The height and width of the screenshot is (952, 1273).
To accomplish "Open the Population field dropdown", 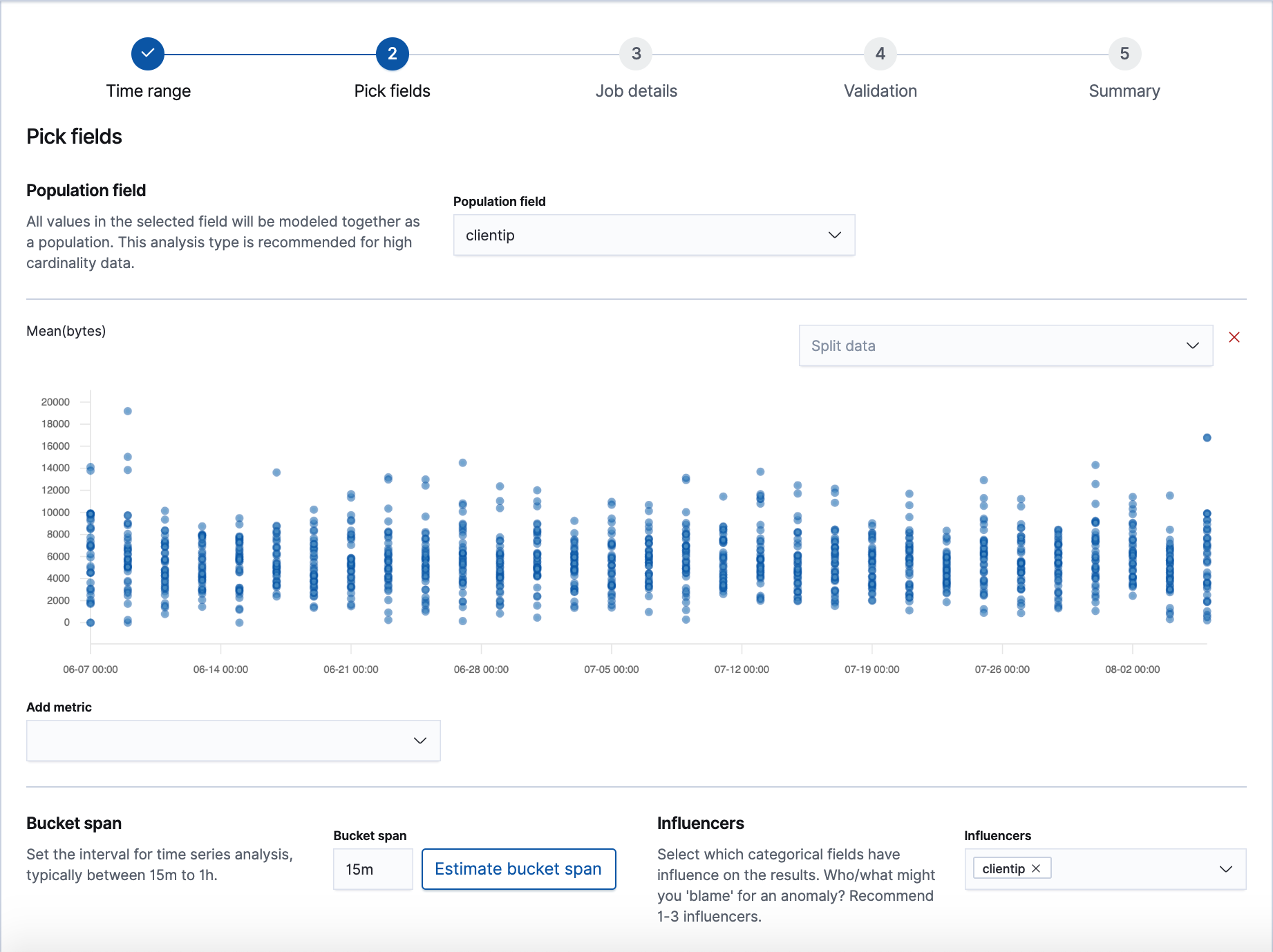I will pos(653,235).
